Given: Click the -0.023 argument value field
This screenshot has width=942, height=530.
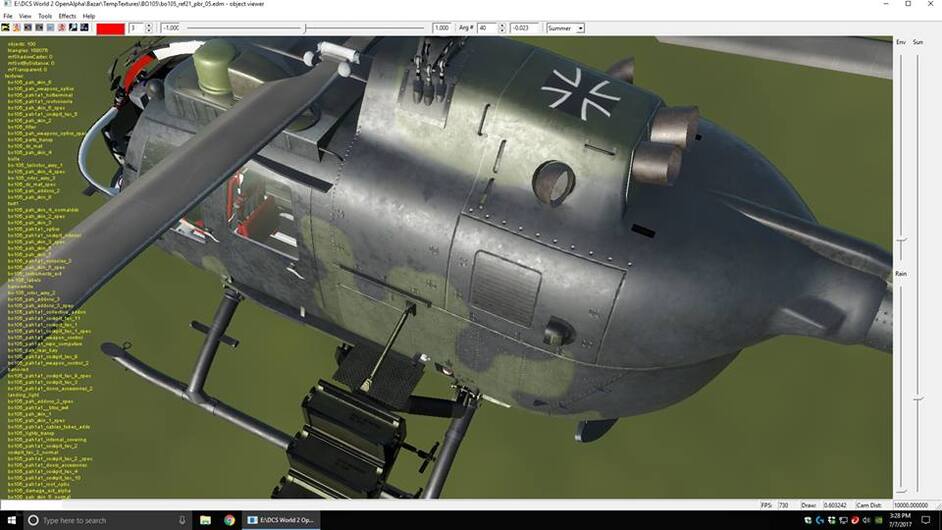Looking at the screenshot, I should pyautogui.click(x=522, y=28).
